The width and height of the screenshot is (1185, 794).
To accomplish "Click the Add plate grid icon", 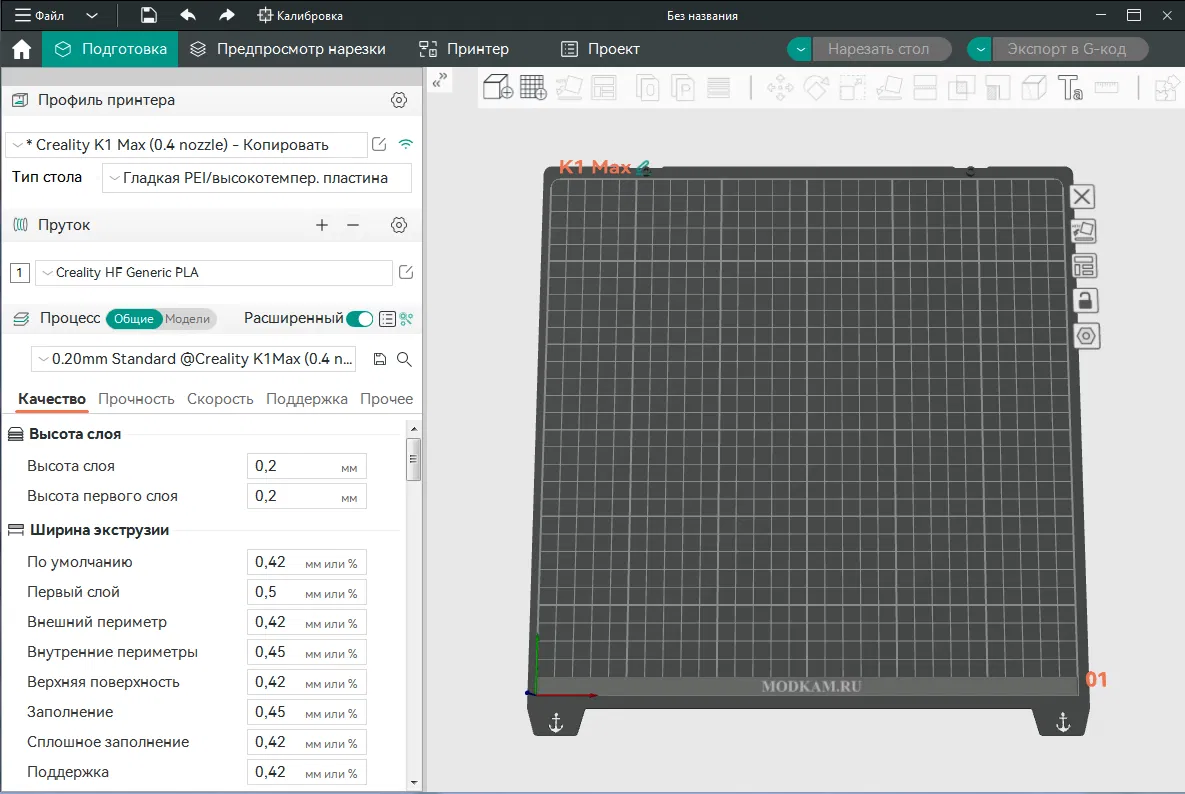I will point(533,88).
